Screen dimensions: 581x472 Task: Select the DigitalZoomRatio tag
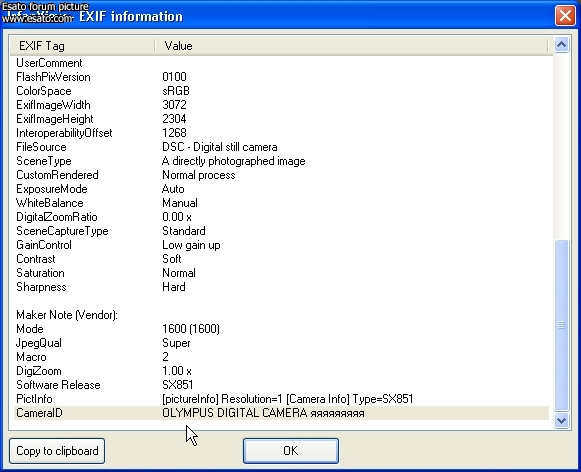[57, 217]
